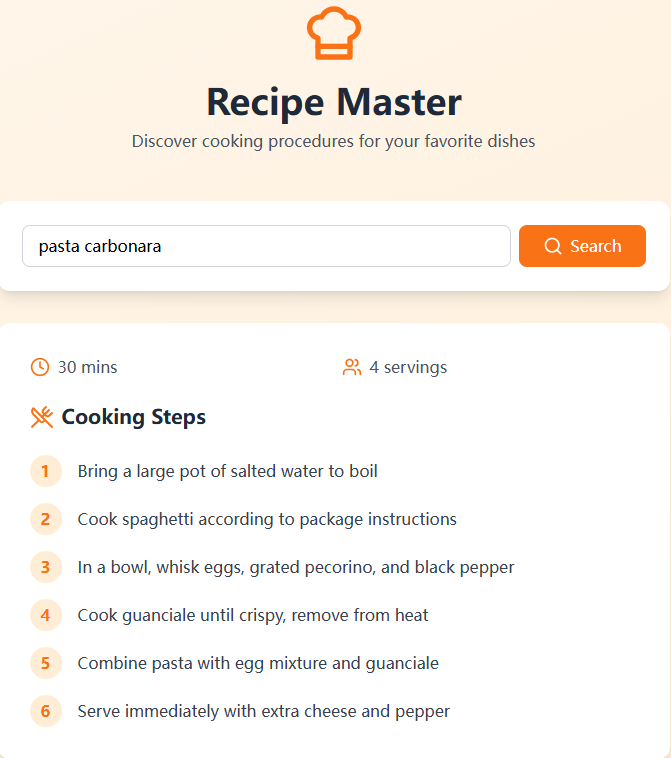Click the orange chef hat logo
This screenshot has height=758, width=671.
pyautogui.click(x=334, y=33)
